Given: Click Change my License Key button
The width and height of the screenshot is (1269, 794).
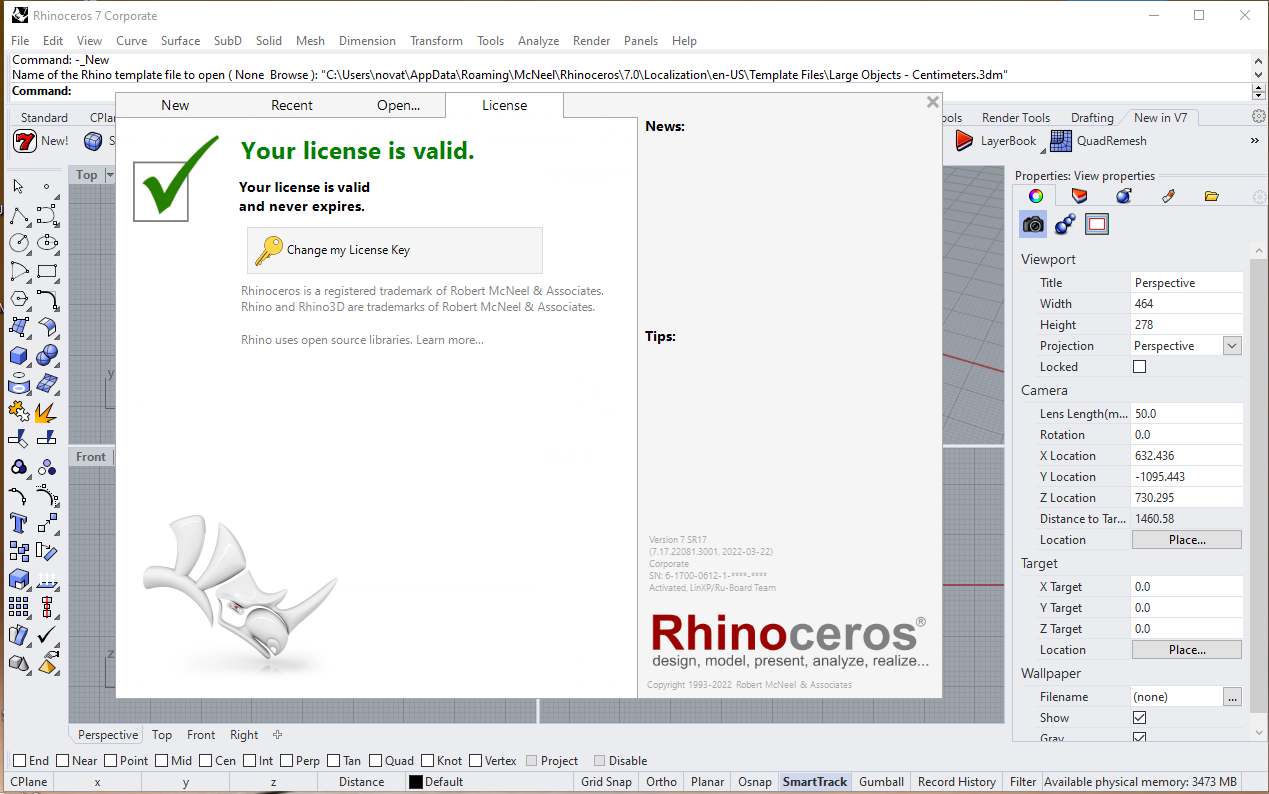Looking at the screenshot, I should (395, 250).
